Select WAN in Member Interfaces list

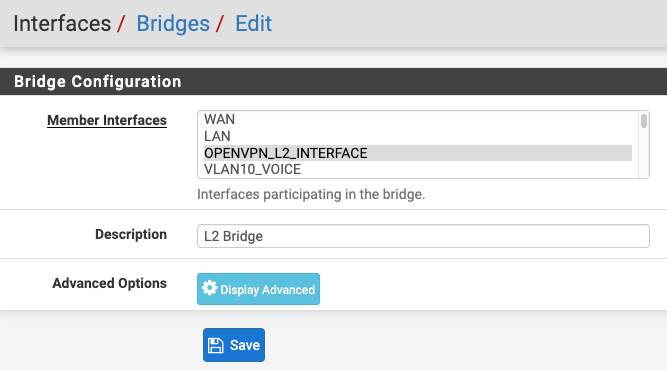418,120
